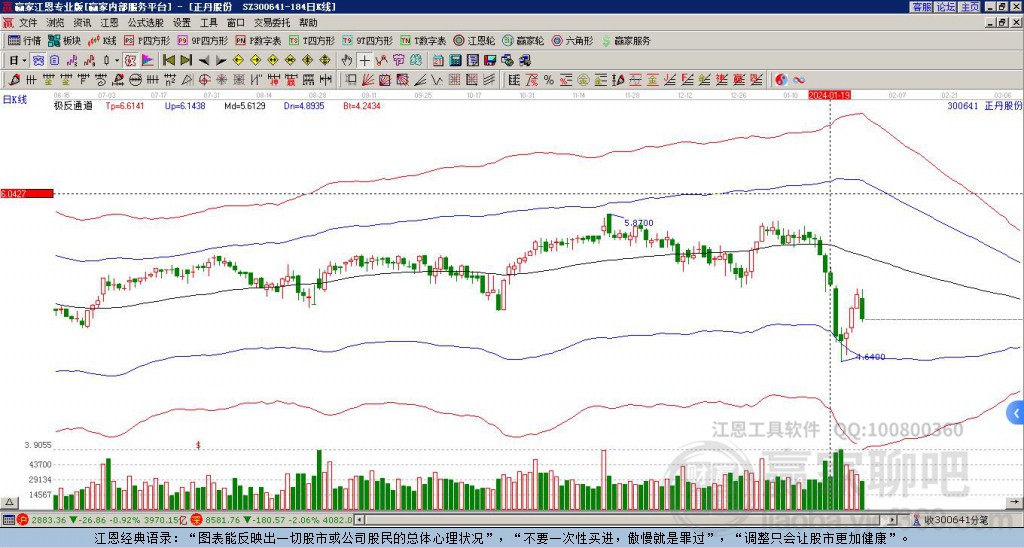Image resolution: width=1024 pixels, height=548 pixels.
Task: Click the 极反通道 indicator name
Action: tap(73, 106)
